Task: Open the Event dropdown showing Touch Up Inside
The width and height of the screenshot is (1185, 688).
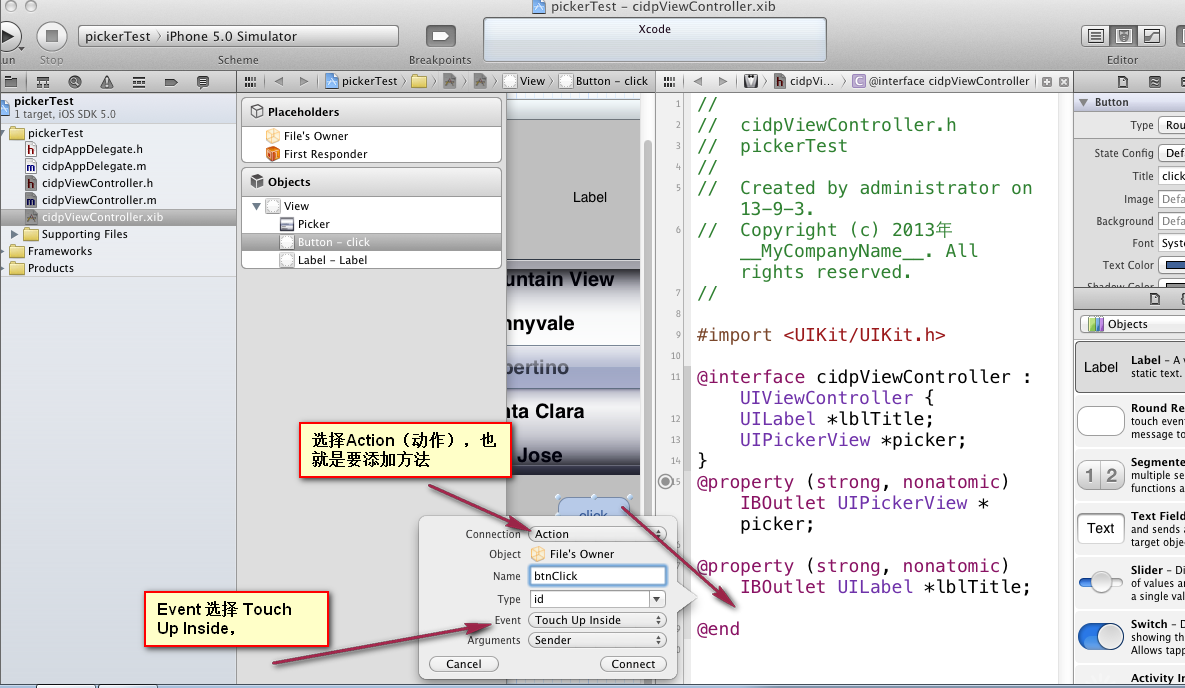Action: 597,620
